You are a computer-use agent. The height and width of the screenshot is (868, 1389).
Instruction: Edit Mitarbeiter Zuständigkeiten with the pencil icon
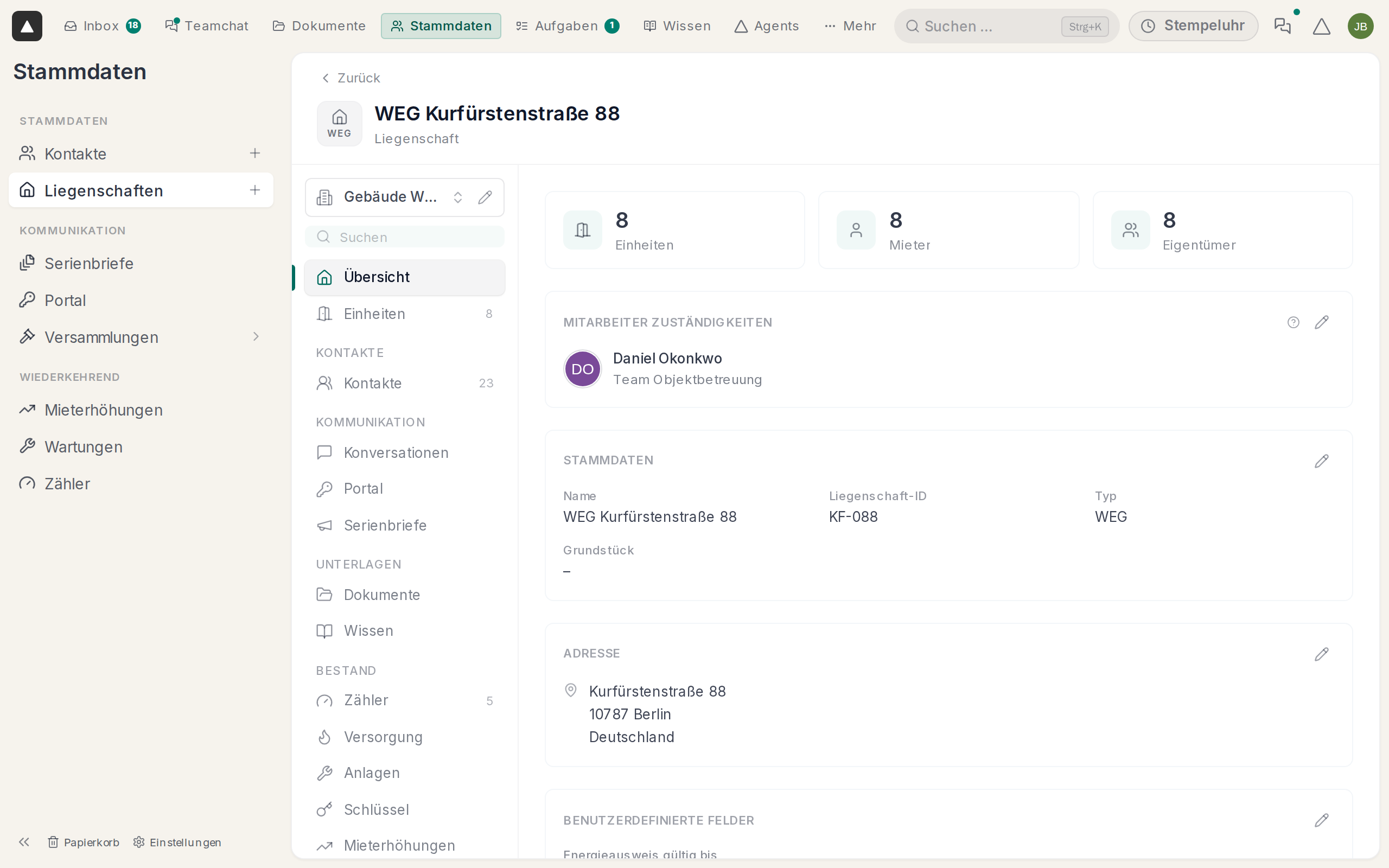1321,323
